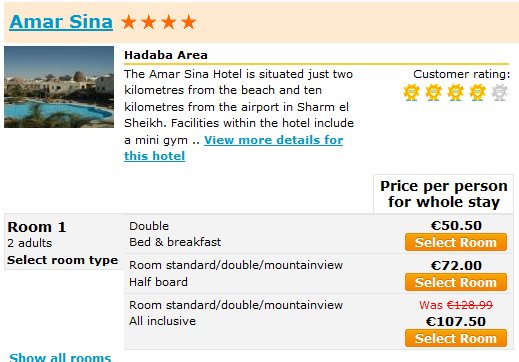
Task: Click the fourth orange hotel star
Action: click(189, 22)
